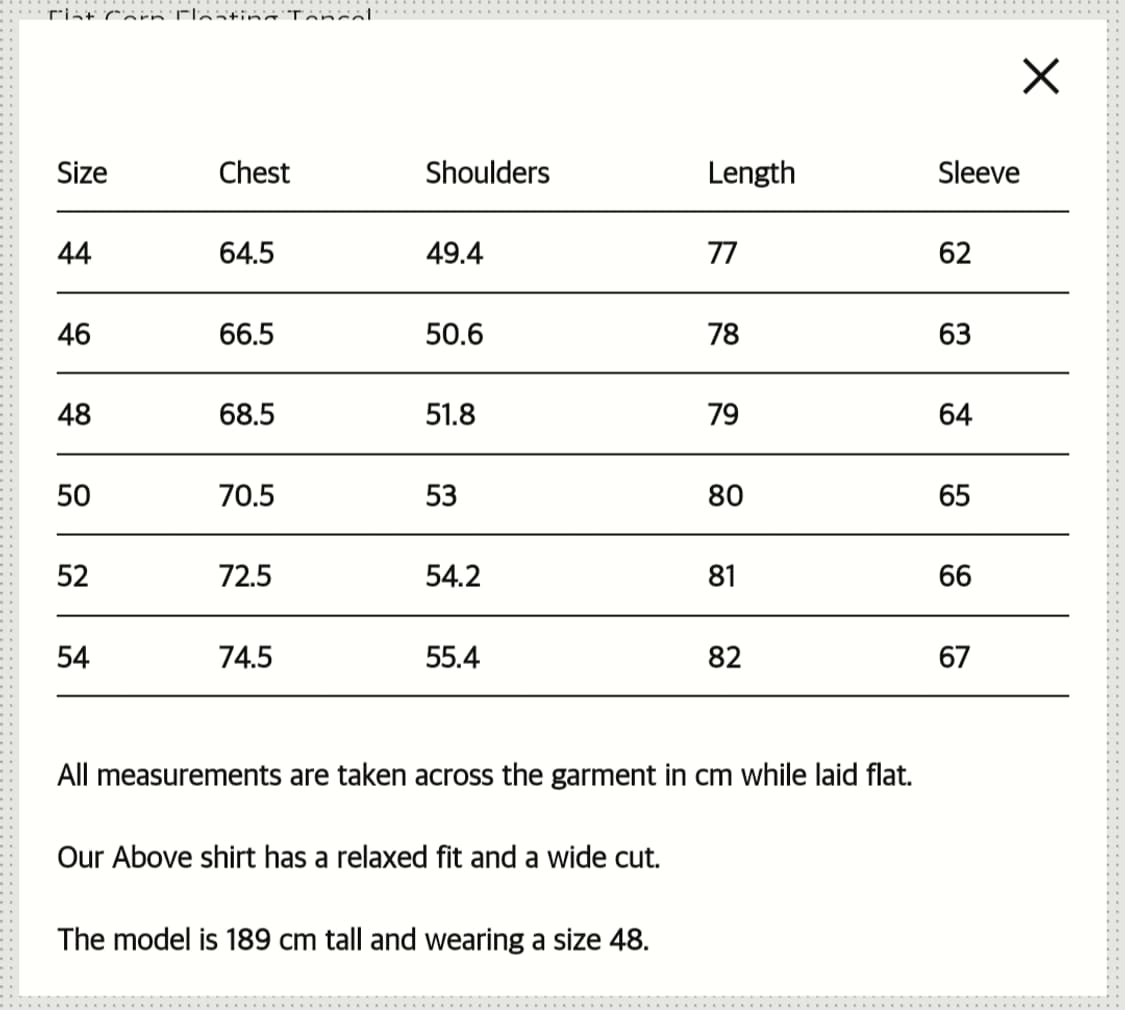Click the 67 sleeve value
This screenshot has width=1125, height=1010.
pos(954,657)
